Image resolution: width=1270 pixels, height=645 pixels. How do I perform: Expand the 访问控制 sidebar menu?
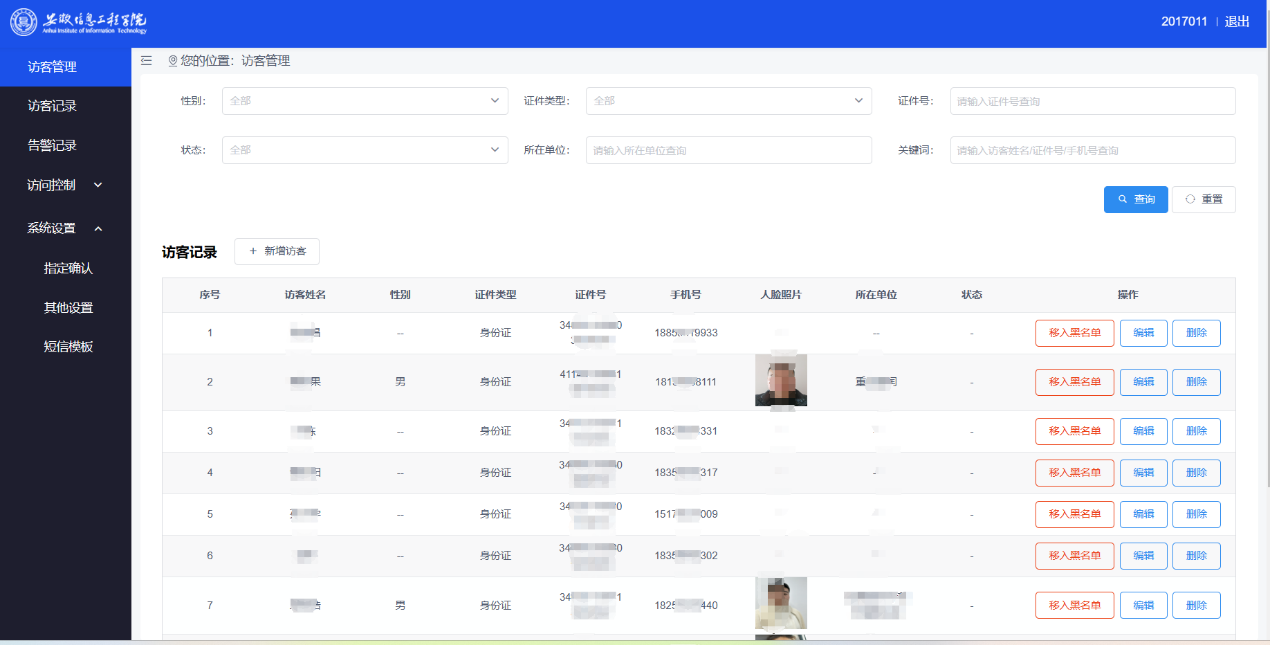pyautogui.click(x=65, y=185)
